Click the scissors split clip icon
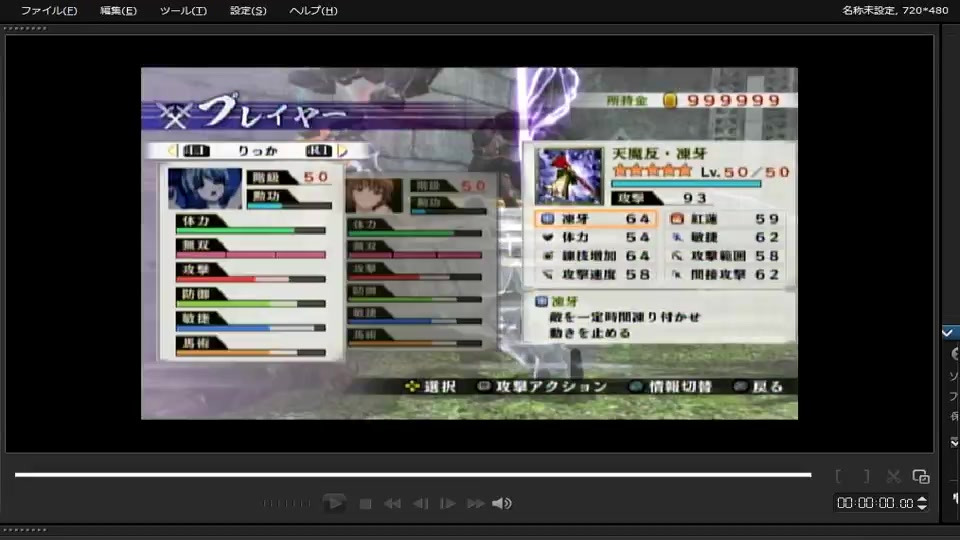Screen dimensions: 960x540 pos(893,476)
